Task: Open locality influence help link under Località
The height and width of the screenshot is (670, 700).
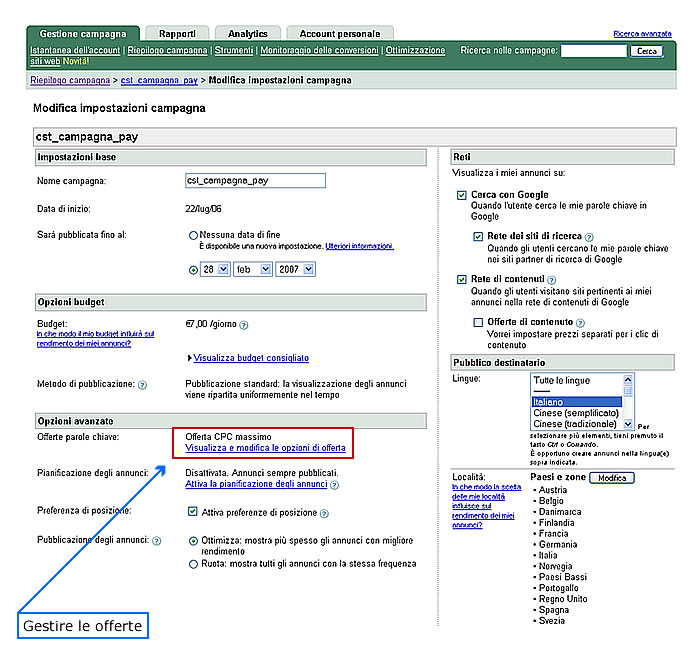Action: (486, 506)
